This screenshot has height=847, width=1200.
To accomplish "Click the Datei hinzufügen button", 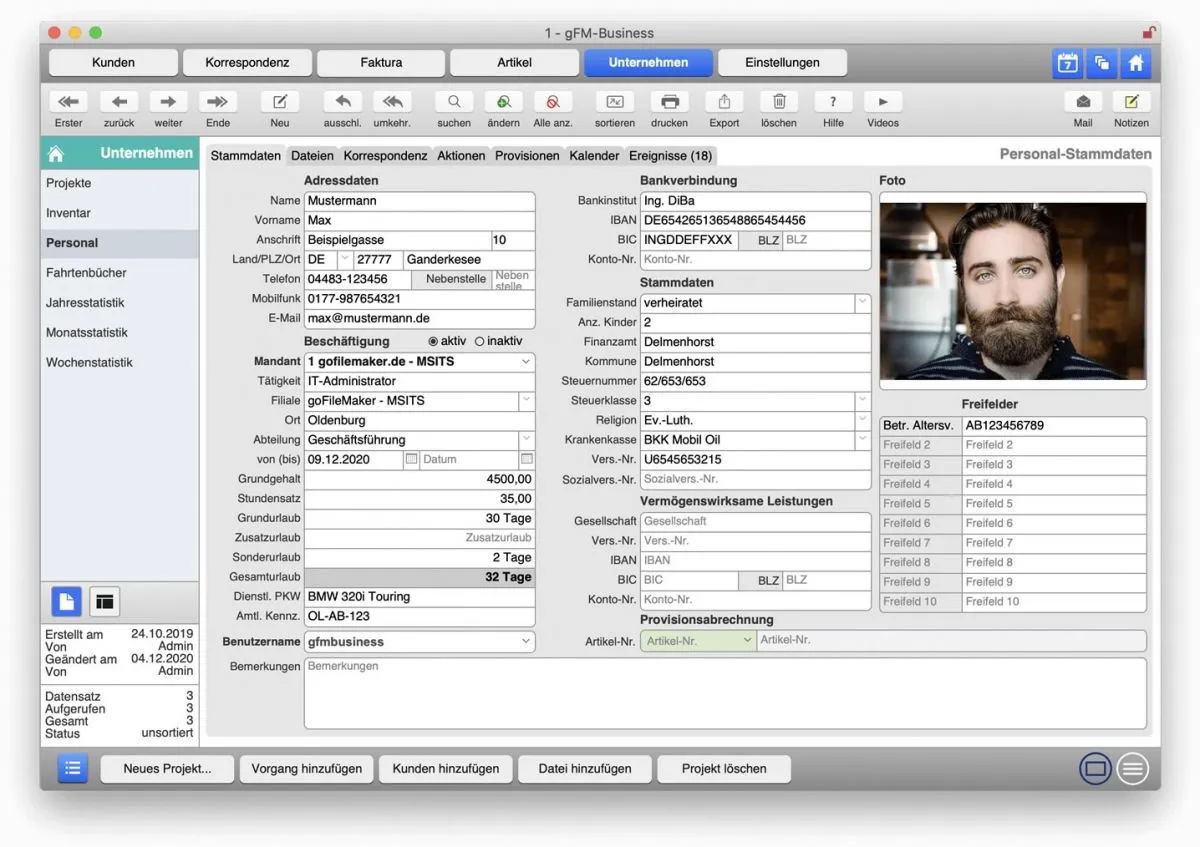I will [x=585, y=769].
